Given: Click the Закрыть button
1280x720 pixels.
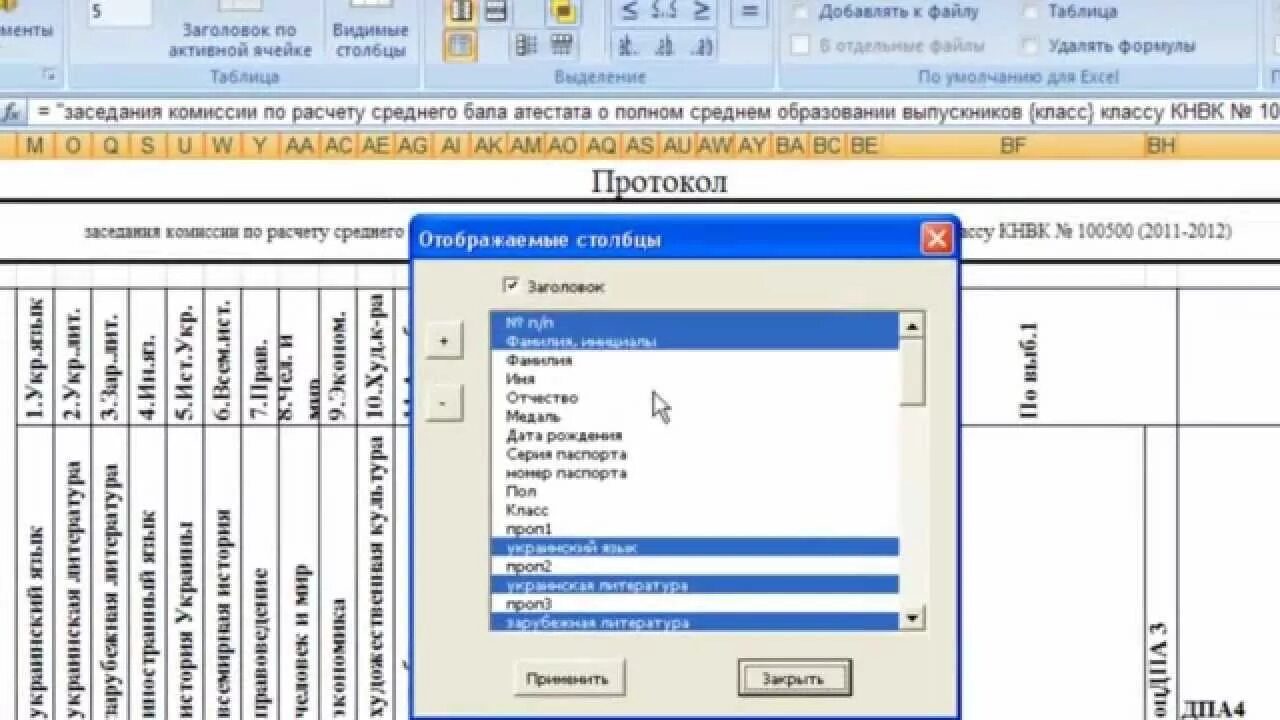Looking at the screenshot, I should point(794,678).
